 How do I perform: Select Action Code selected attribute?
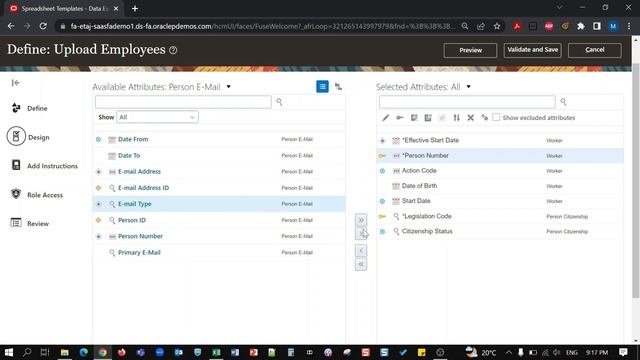point(500,171)
